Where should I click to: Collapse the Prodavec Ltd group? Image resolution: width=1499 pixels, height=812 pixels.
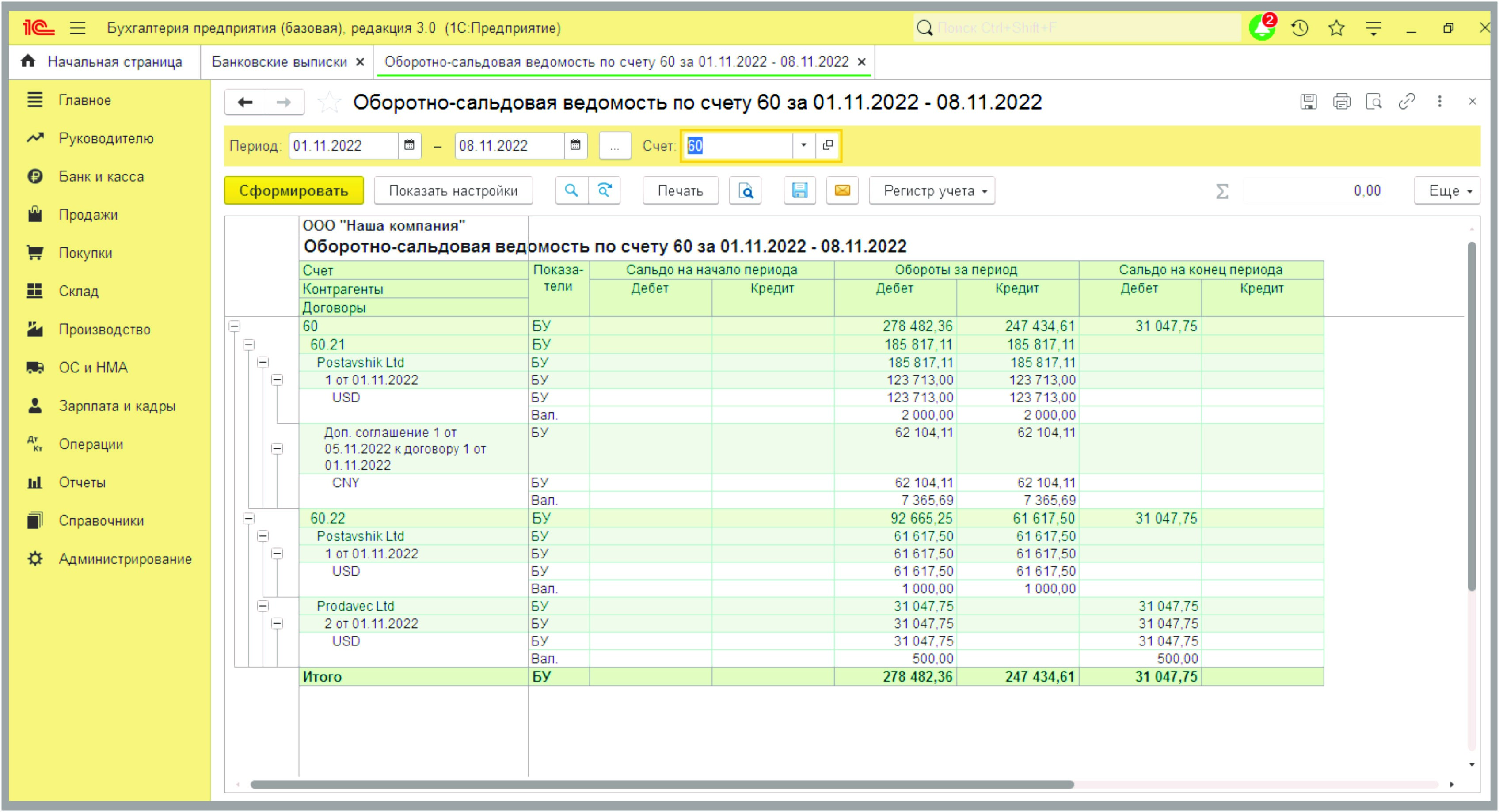pos(263,606)
